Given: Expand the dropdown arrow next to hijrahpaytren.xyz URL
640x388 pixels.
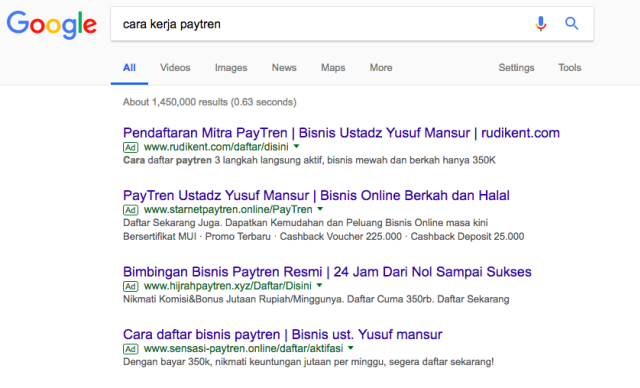Looking at the screenshot, I should 320,285.
